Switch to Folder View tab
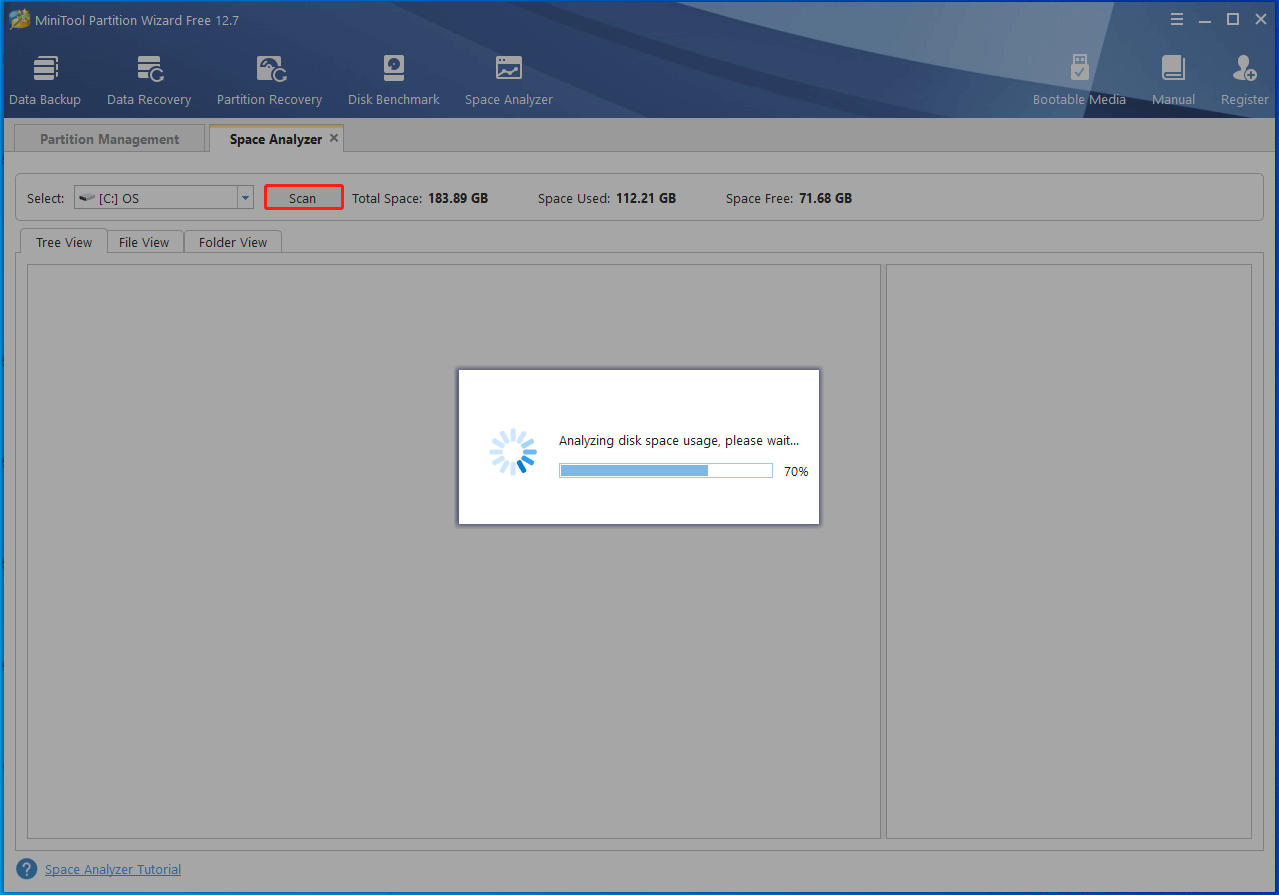The height and width of the screenshot is (895, 1279). click(x=233, y=242)
